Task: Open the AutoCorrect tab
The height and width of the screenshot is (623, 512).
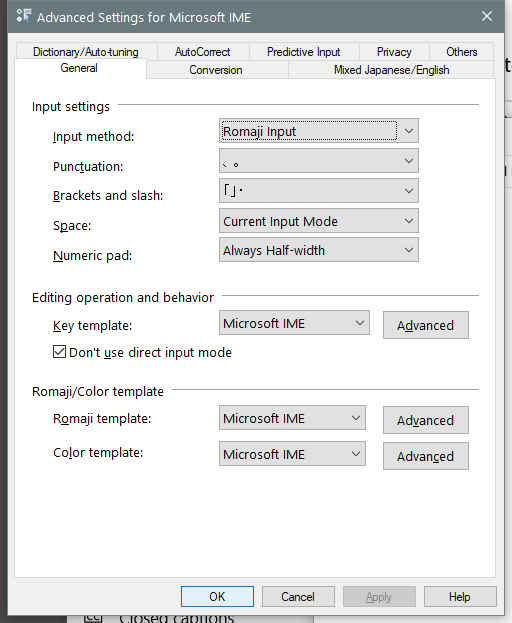Action: pyautogui.click(x=203, y=52)
